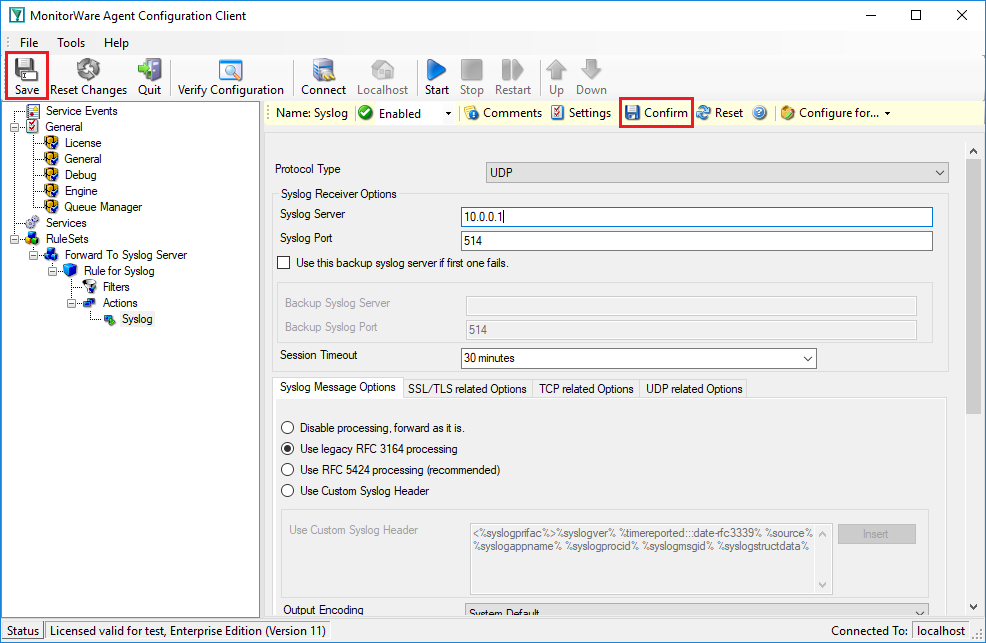Click the Syslog Port field
This screenshot has width=986, height=643.
point(697,241)
